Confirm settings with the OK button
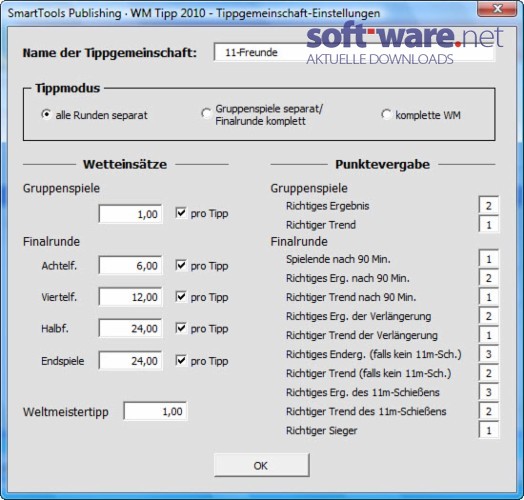 point(262,465)
